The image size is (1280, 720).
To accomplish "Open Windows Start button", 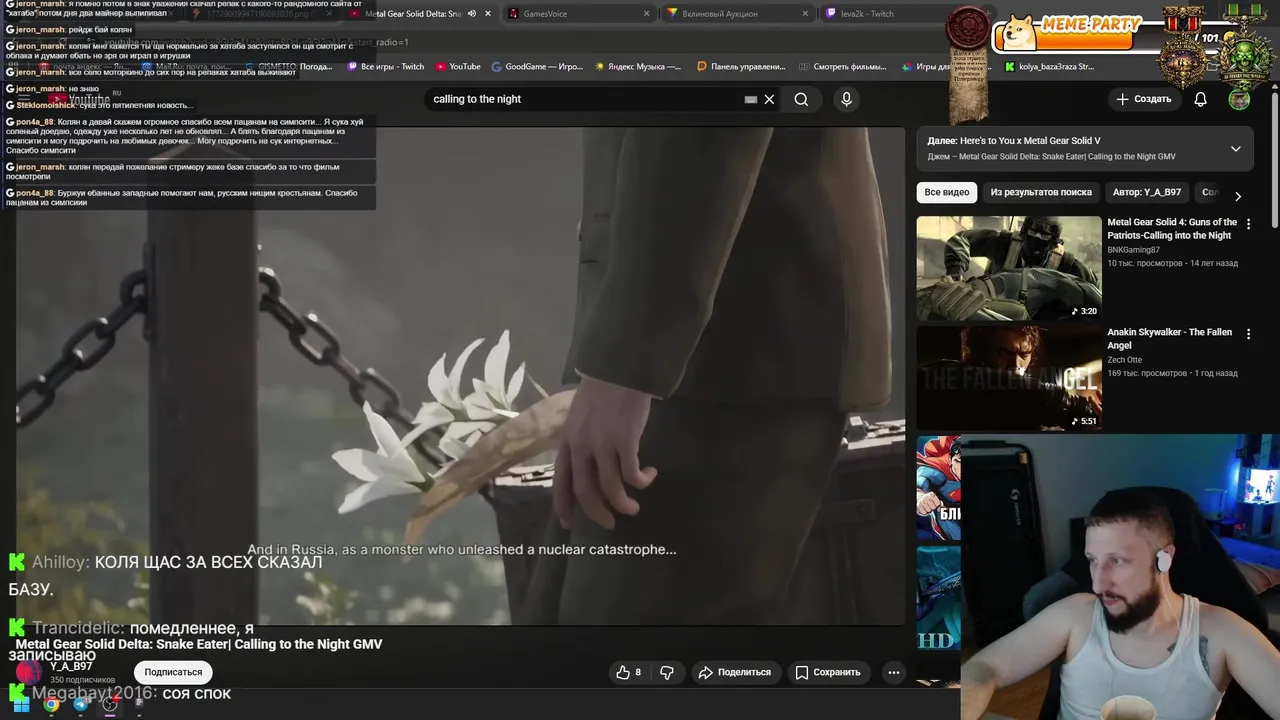I will pos(20,704).
